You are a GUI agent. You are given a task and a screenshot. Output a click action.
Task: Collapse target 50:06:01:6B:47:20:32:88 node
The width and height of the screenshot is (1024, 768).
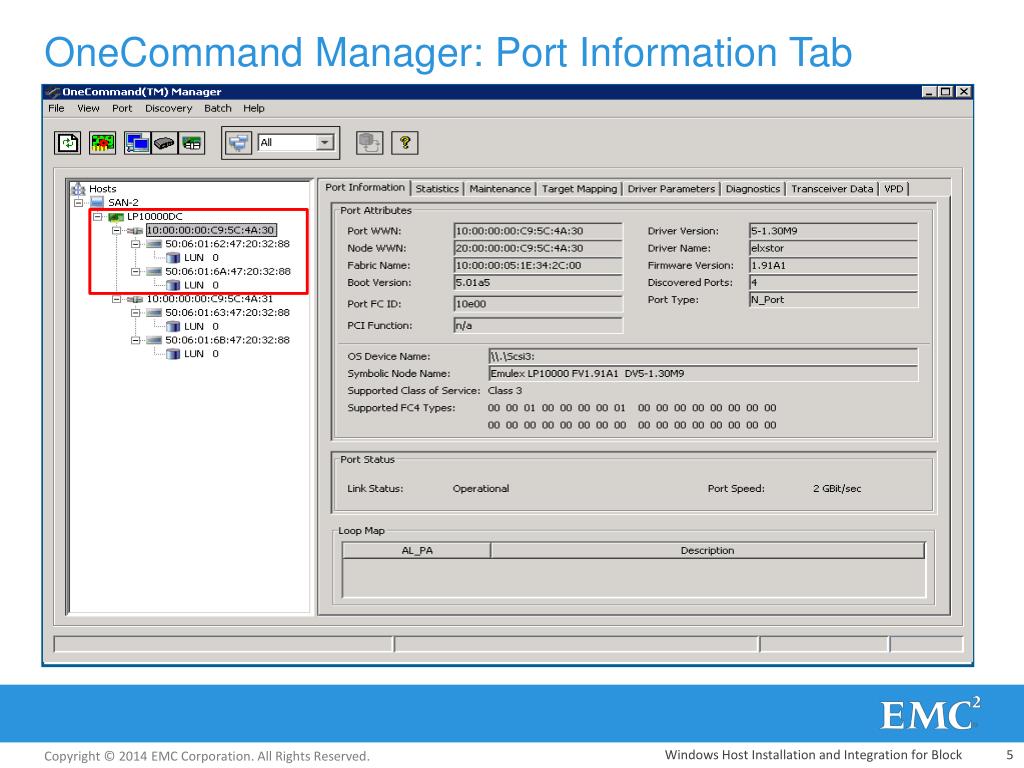pyautogui.click(x=135, y=340)
